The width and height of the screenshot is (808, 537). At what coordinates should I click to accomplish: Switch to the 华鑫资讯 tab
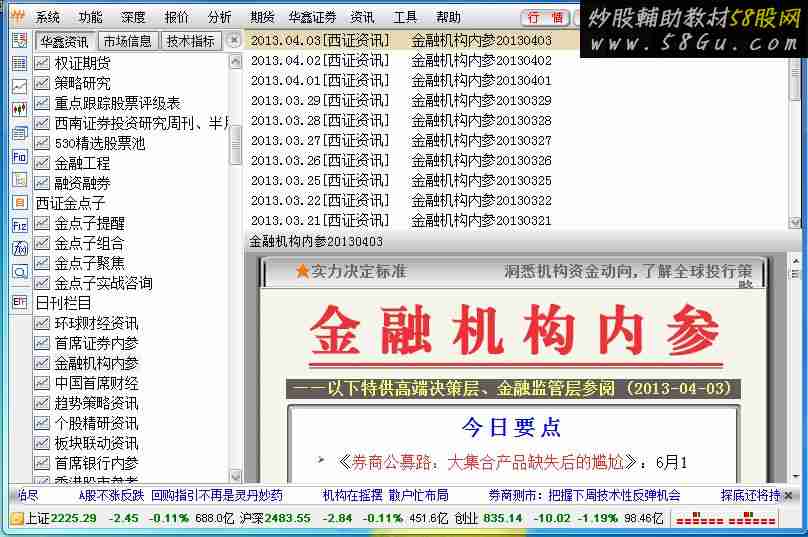pyautogui.click(x=65, y=41)
